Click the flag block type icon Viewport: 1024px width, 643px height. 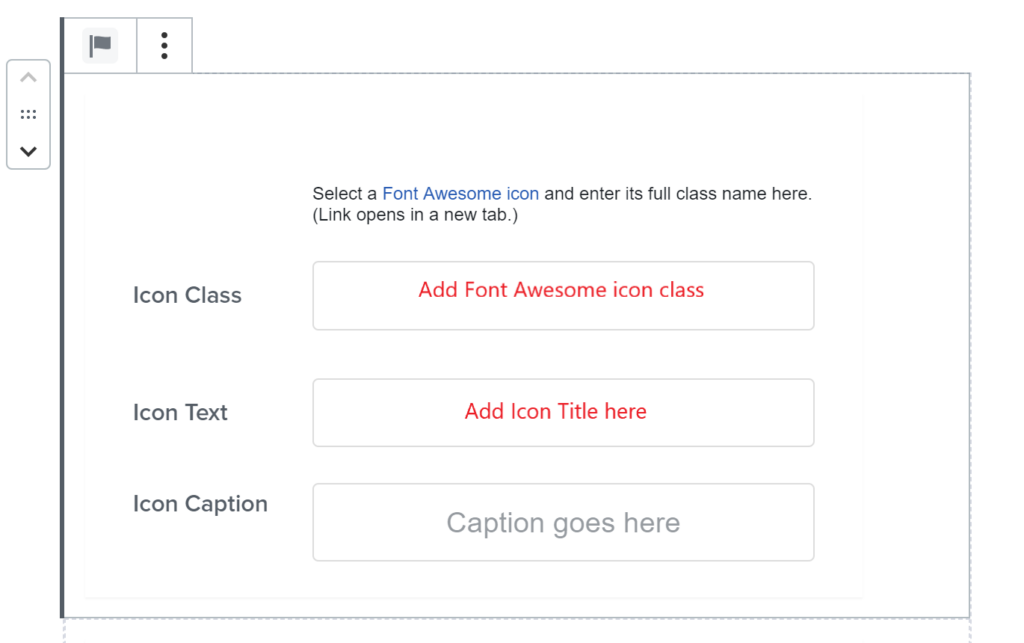100,46
